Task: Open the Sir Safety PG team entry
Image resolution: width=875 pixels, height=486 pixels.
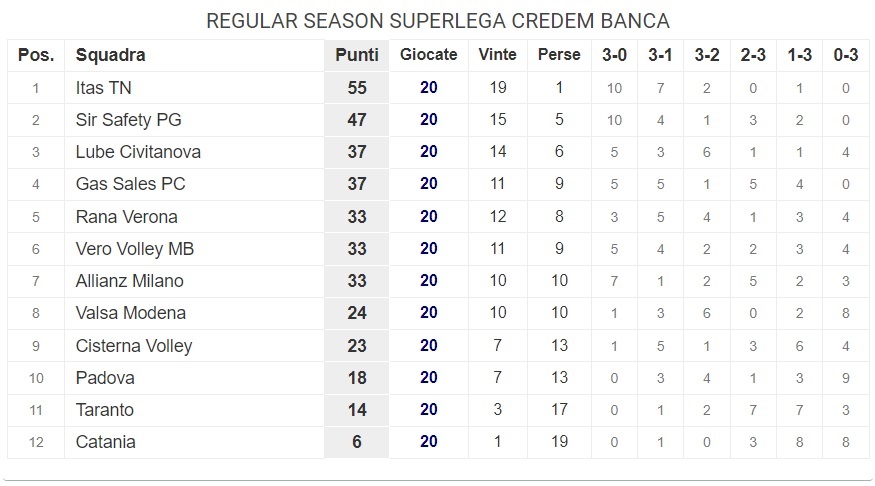Action: [x=128, y=119]
